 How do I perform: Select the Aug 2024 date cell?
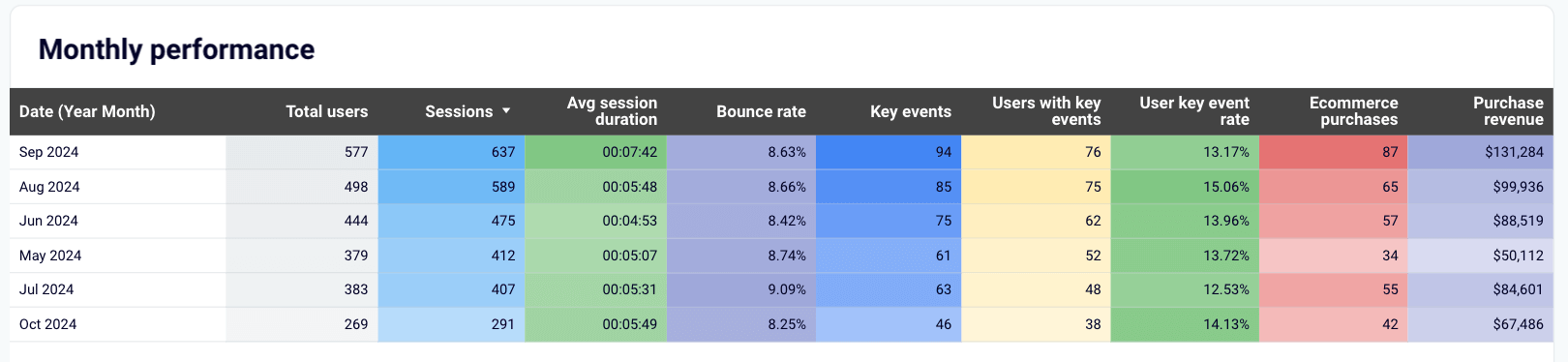tap(118, 187)
